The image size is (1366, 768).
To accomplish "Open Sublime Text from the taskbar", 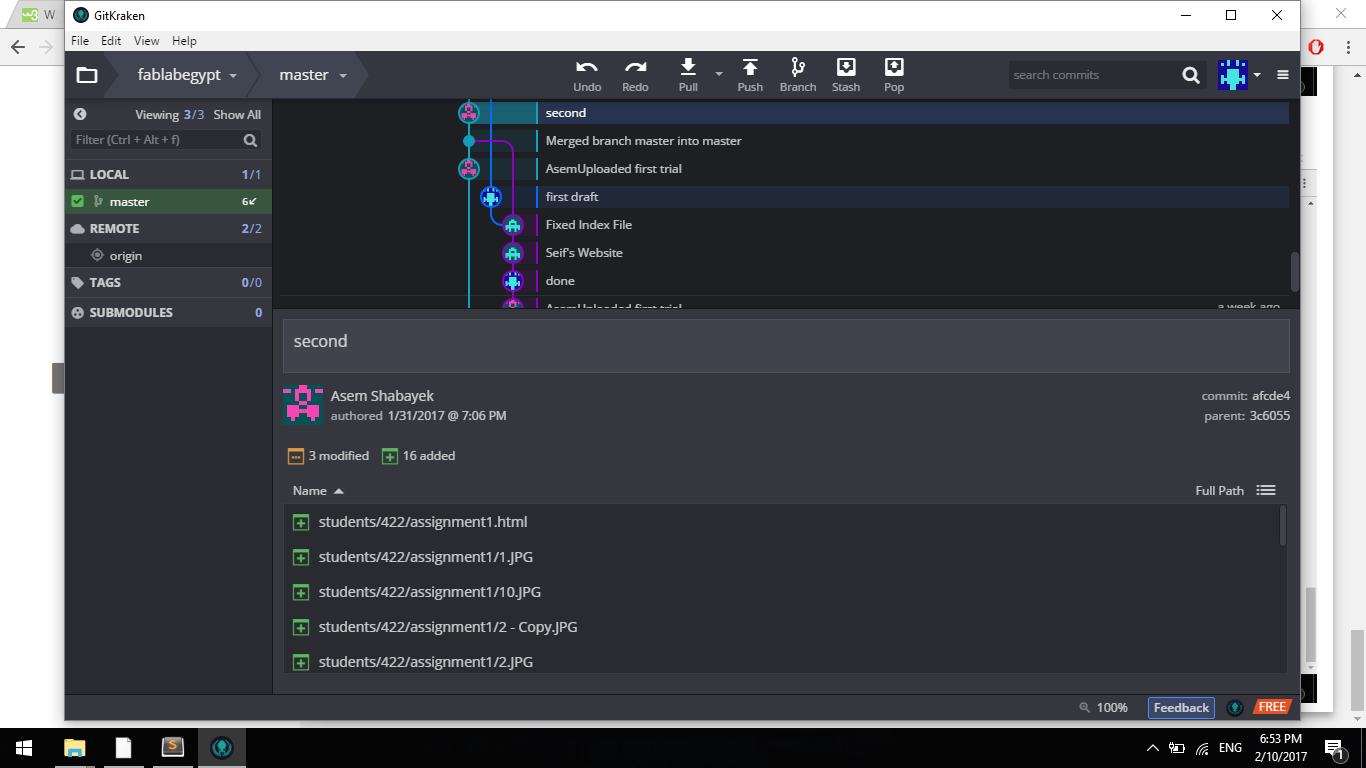I will click(x=173, y=747).
